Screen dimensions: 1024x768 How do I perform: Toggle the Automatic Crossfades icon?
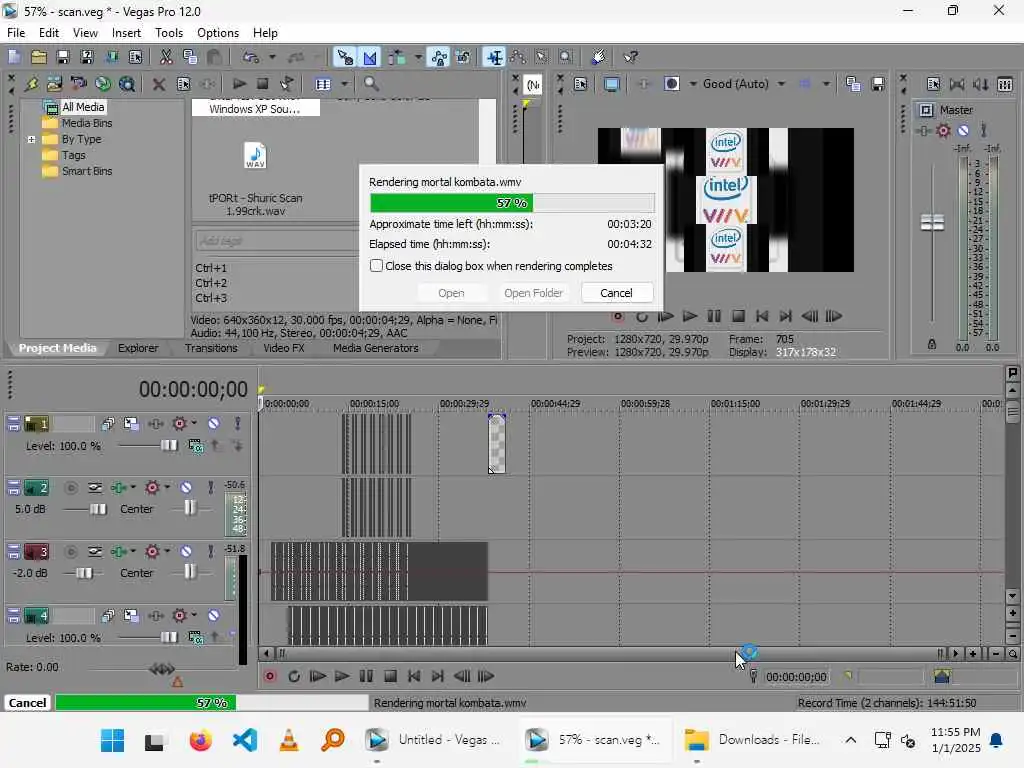(370, 57)
